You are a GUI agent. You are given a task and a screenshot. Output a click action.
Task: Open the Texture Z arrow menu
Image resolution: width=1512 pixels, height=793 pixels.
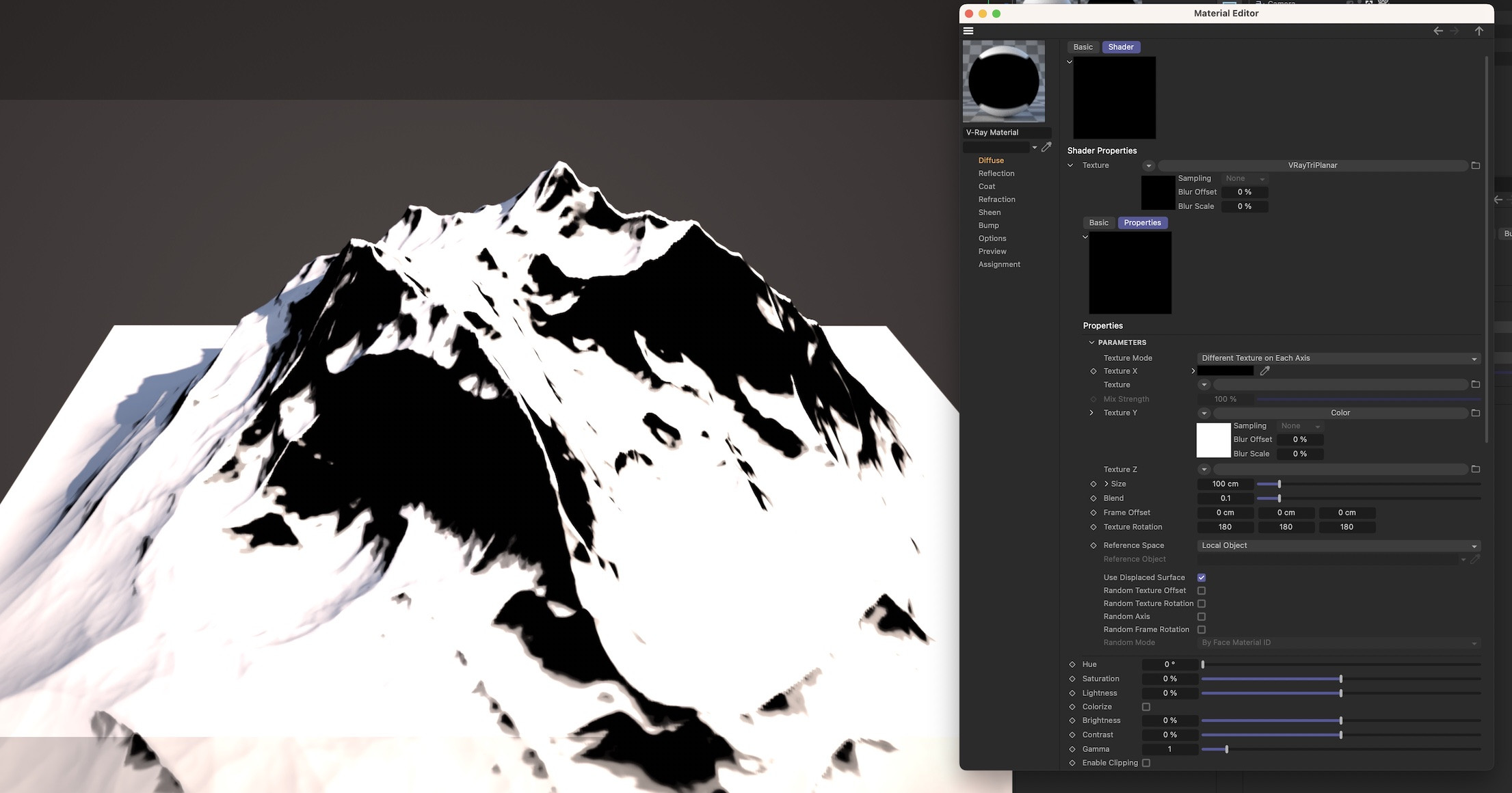coord(1204,469)
